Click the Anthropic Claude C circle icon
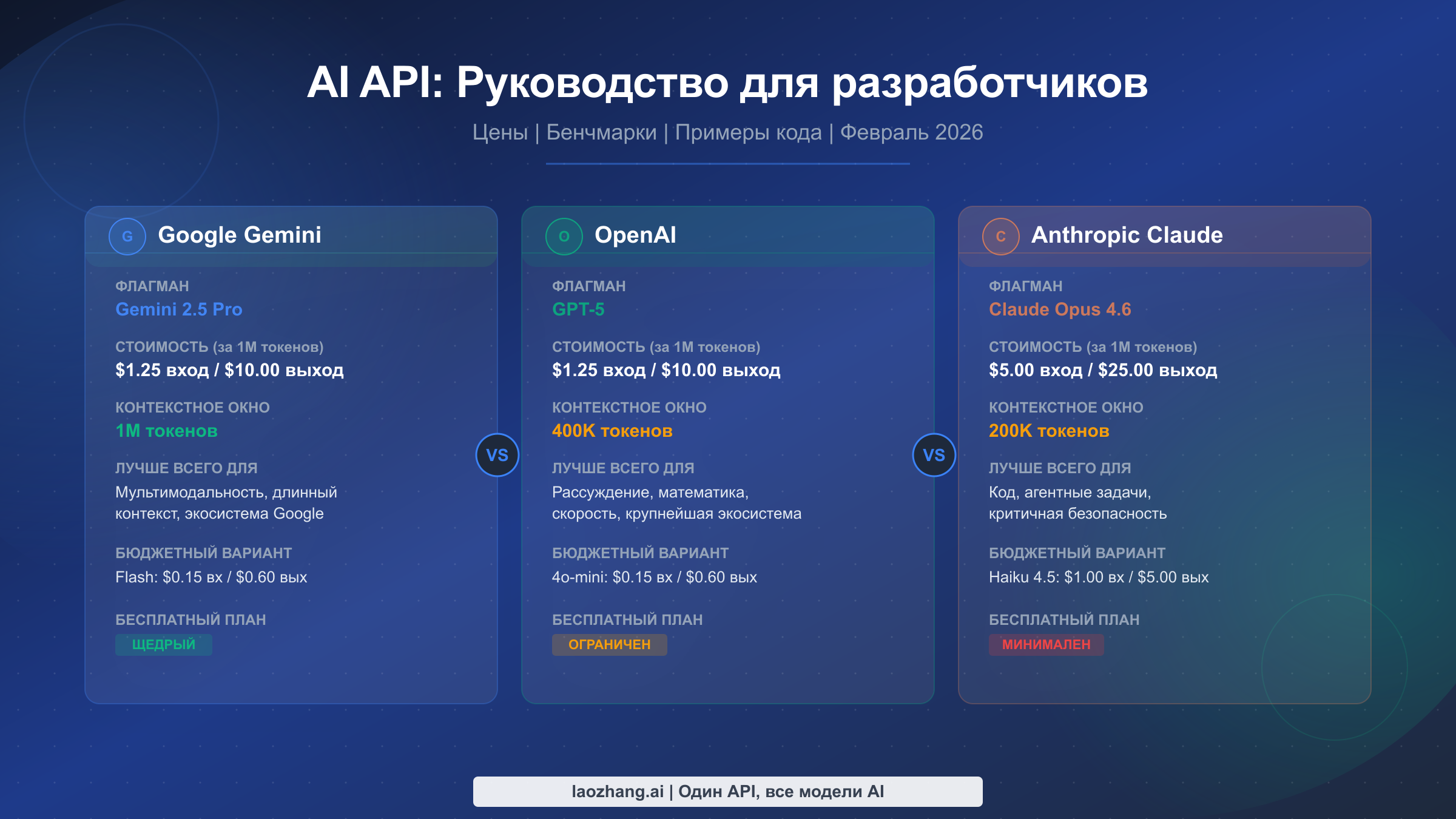The height and width of the screenshot is (819, 1456). [1001, 237]
